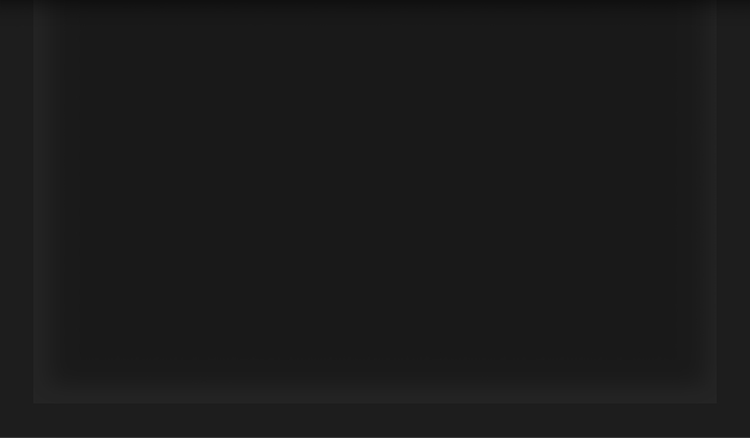Click the dark central panel area
The width and height of the screenshot is (750, 438).
click(375, 191)
